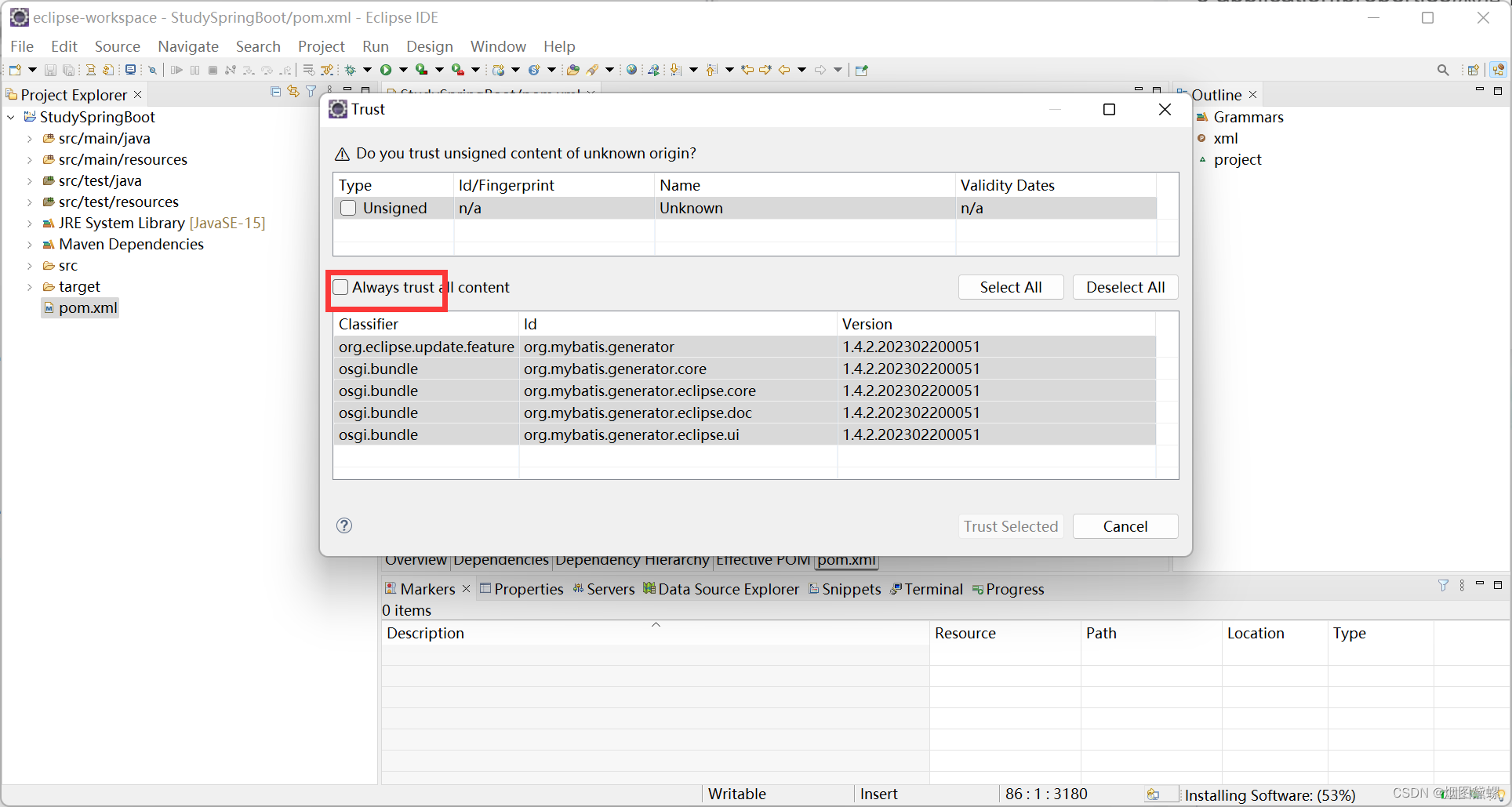Screen dimensions: 1512x807
Task: Click the Open Type folder icon
Action: (573, 70)
